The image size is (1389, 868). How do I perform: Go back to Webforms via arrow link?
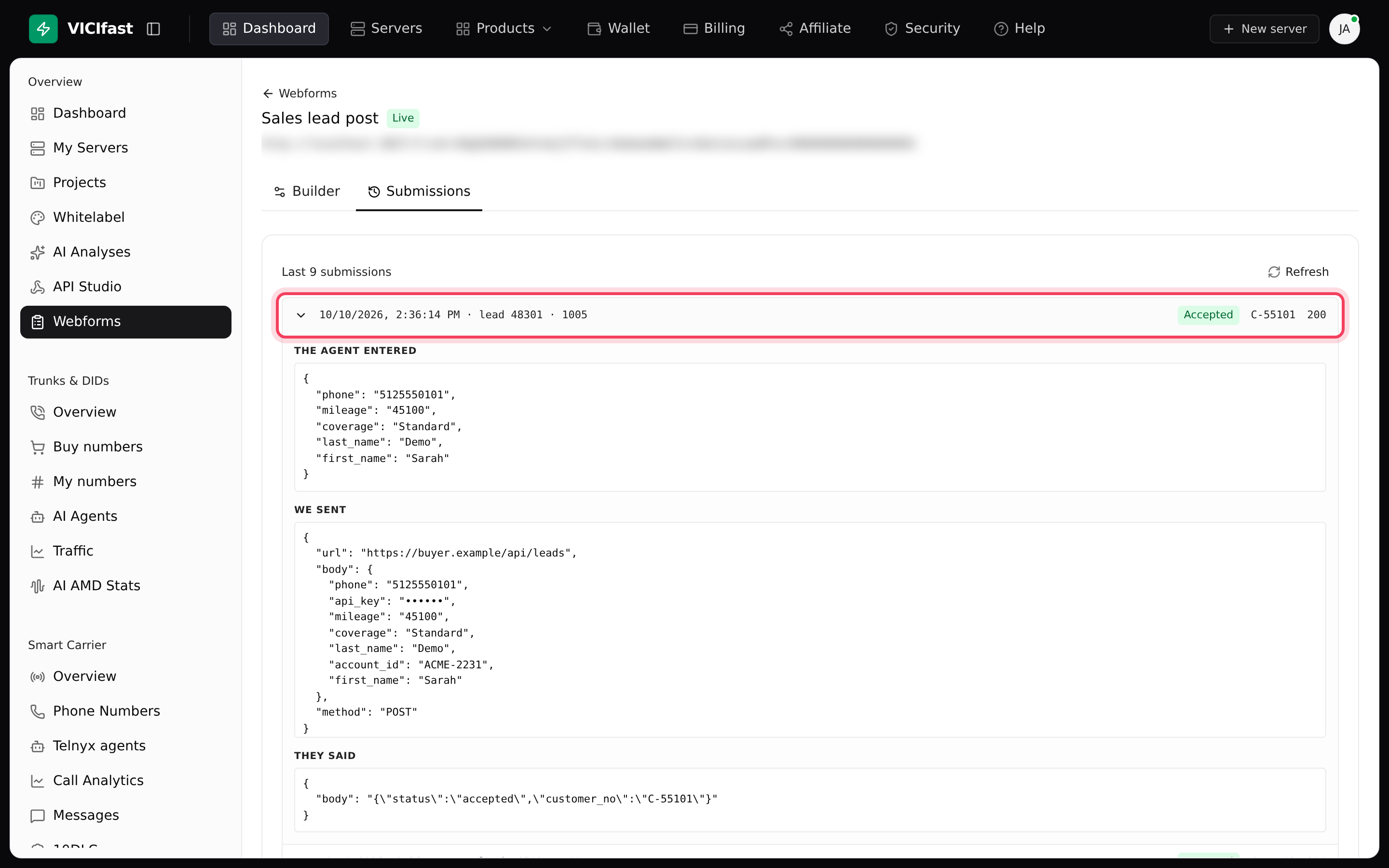coord(300,93)
